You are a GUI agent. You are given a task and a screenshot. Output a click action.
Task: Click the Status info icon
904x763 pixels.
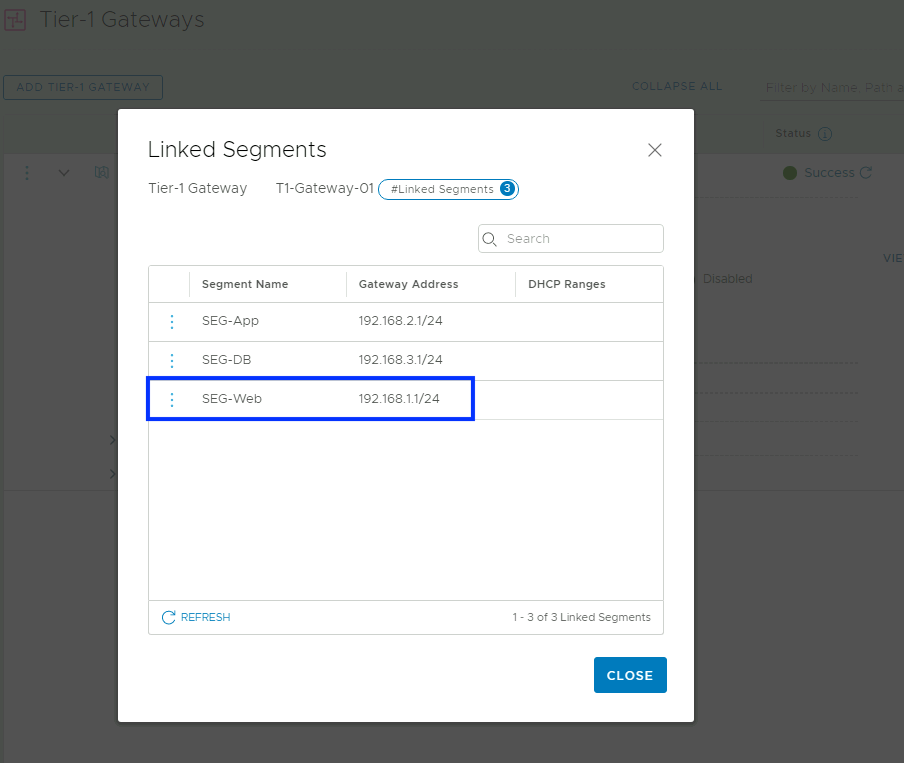pyautogui.click(x=825, y=134)
